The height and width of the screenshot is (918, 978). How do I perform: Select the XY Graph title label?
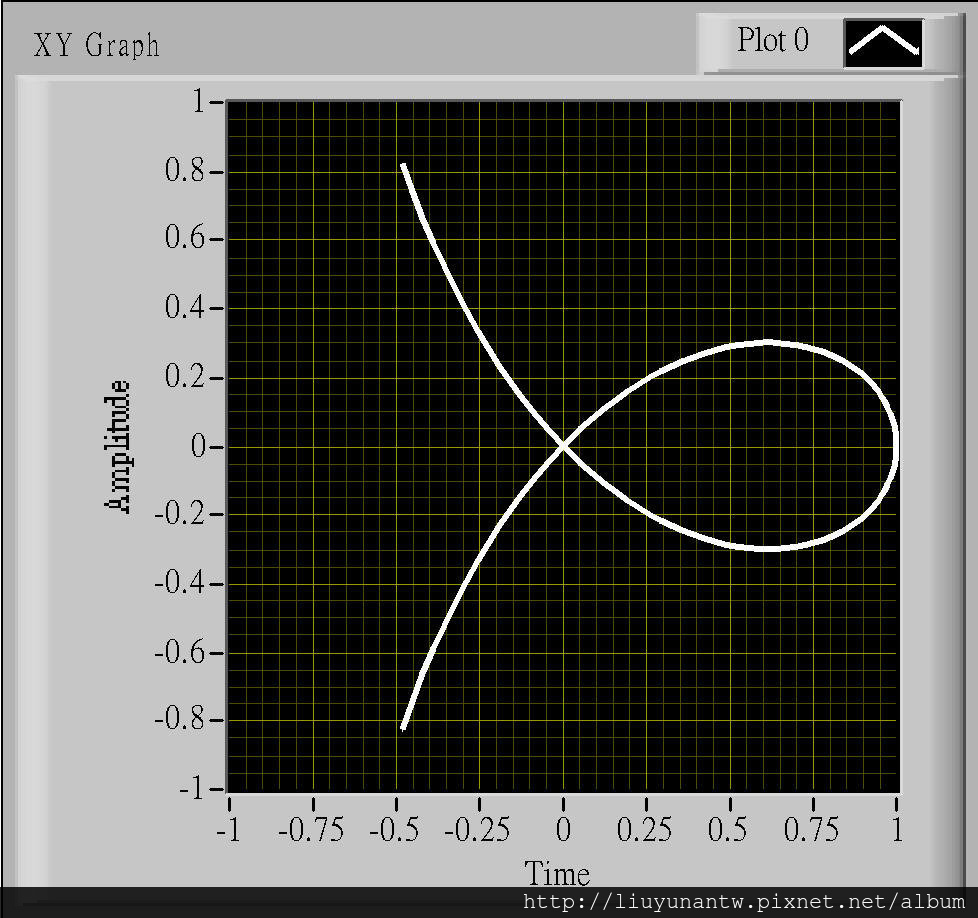point(96,46)
